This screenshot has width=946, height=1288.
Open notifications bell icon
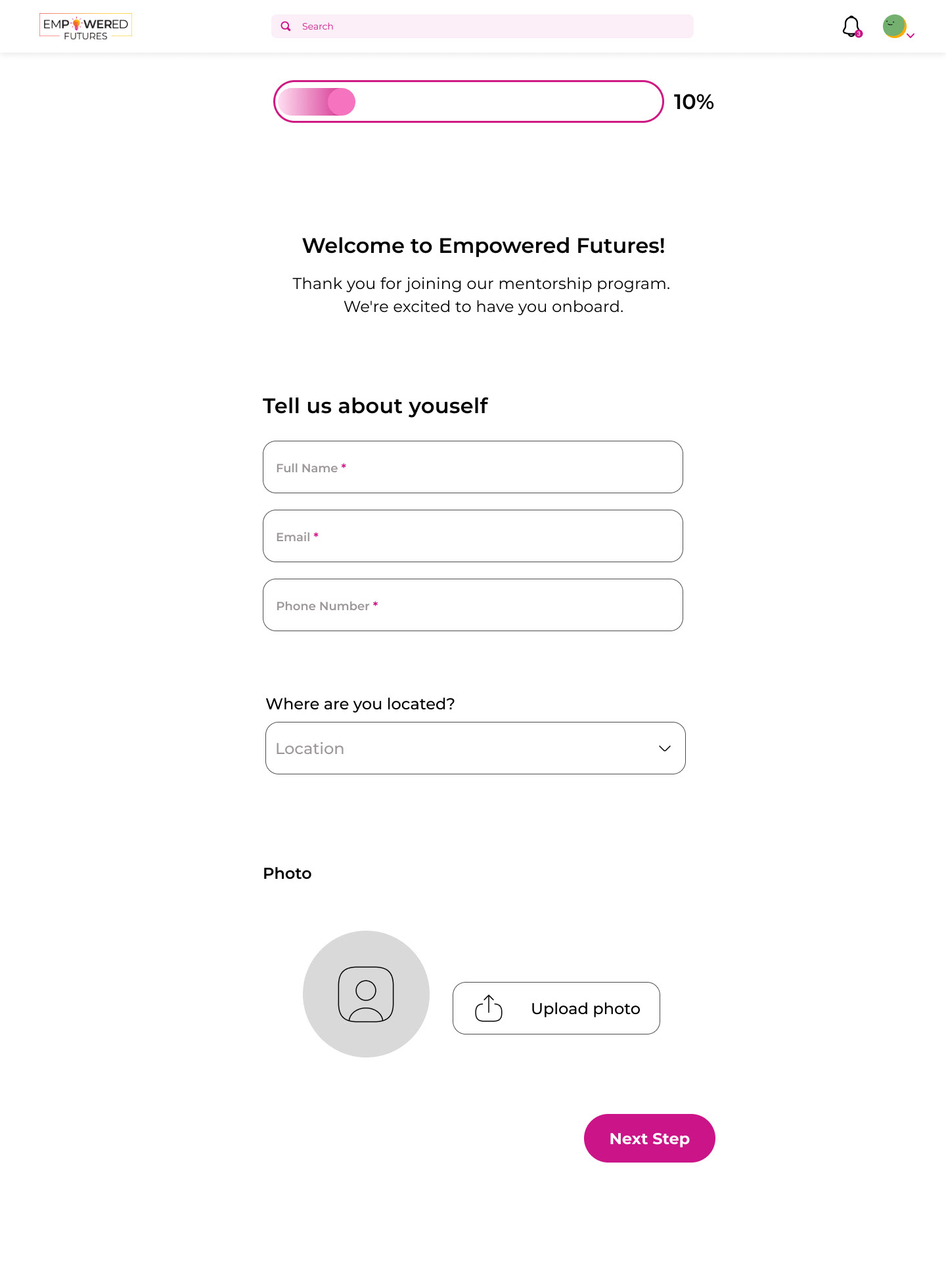(851, 26)
